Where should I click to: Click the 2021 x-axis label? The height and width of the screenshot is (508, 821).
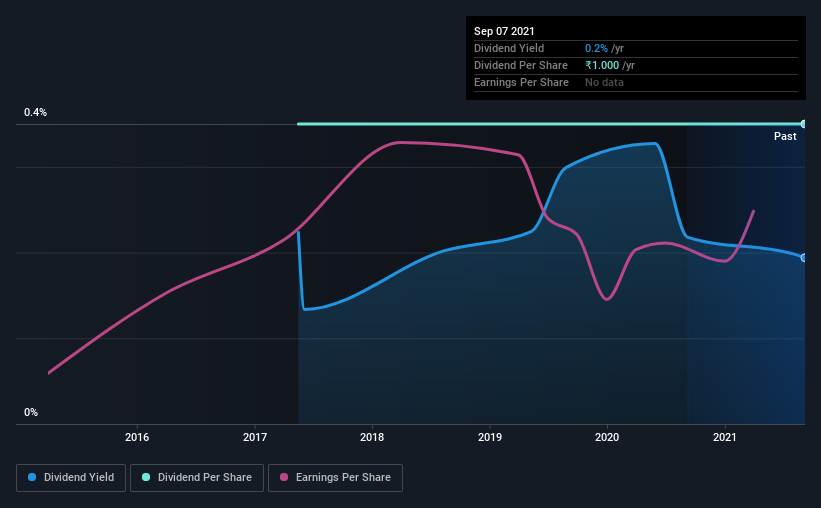pyautogui.click(x=725, y=437)
